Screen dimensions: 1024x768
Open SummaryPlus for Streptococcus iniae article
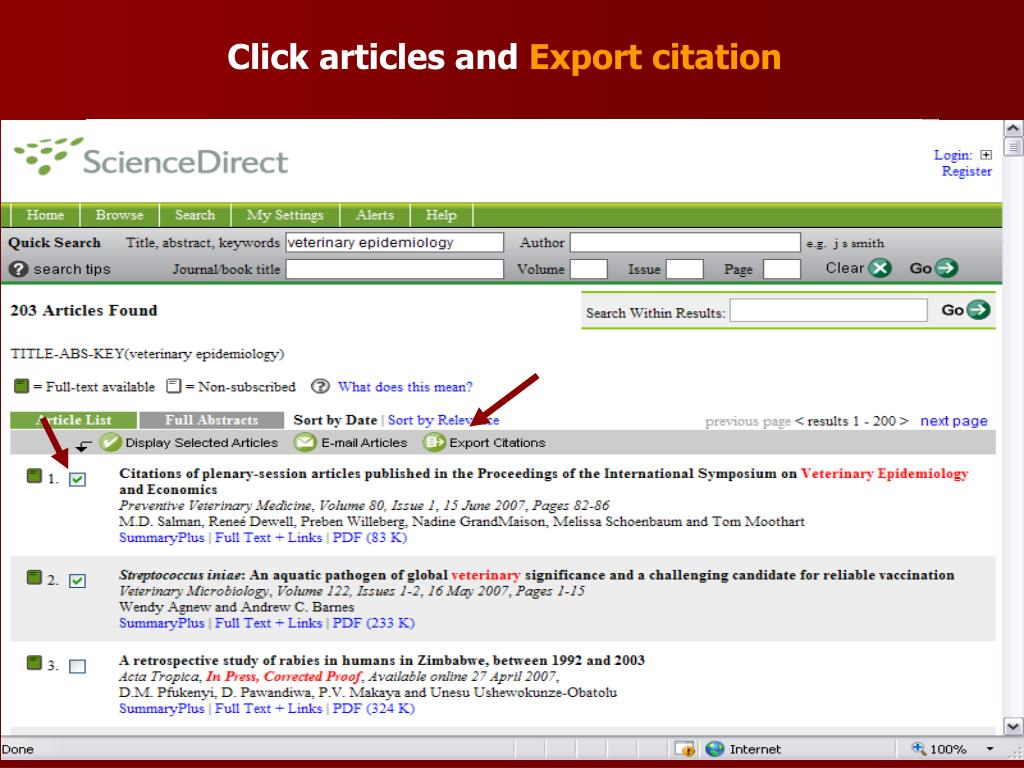(x=161, y=623)
